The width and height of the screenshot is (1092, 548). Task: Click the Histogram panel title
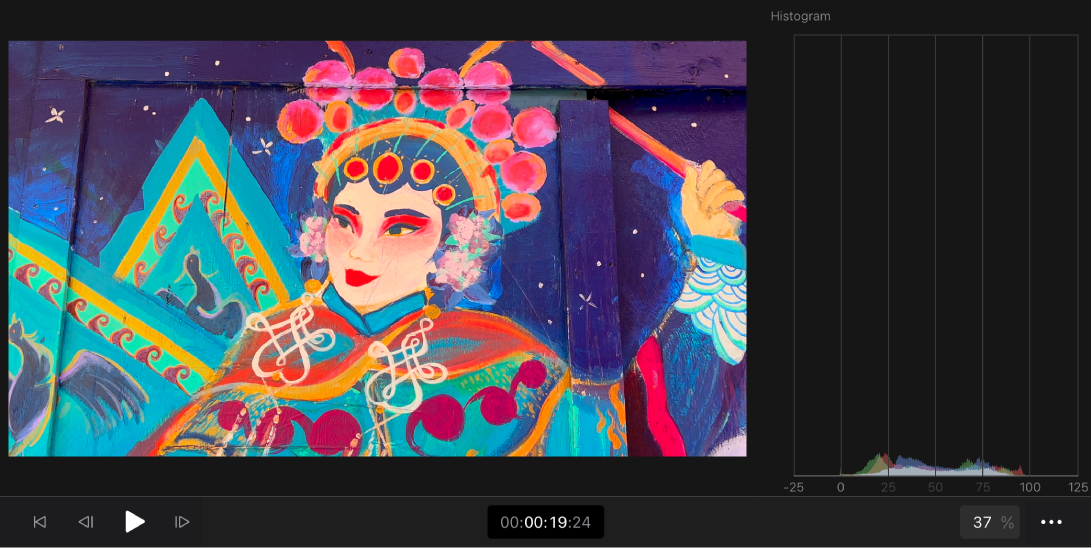[800, 16]
